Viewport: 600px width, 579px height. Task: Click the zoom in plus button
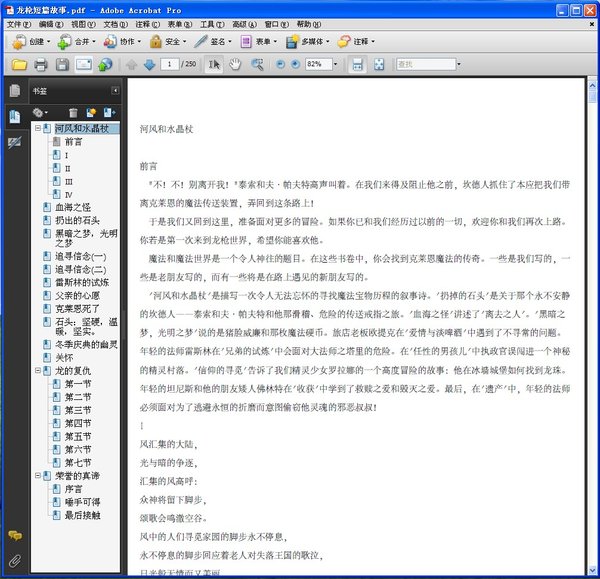[x=295, y=64]
